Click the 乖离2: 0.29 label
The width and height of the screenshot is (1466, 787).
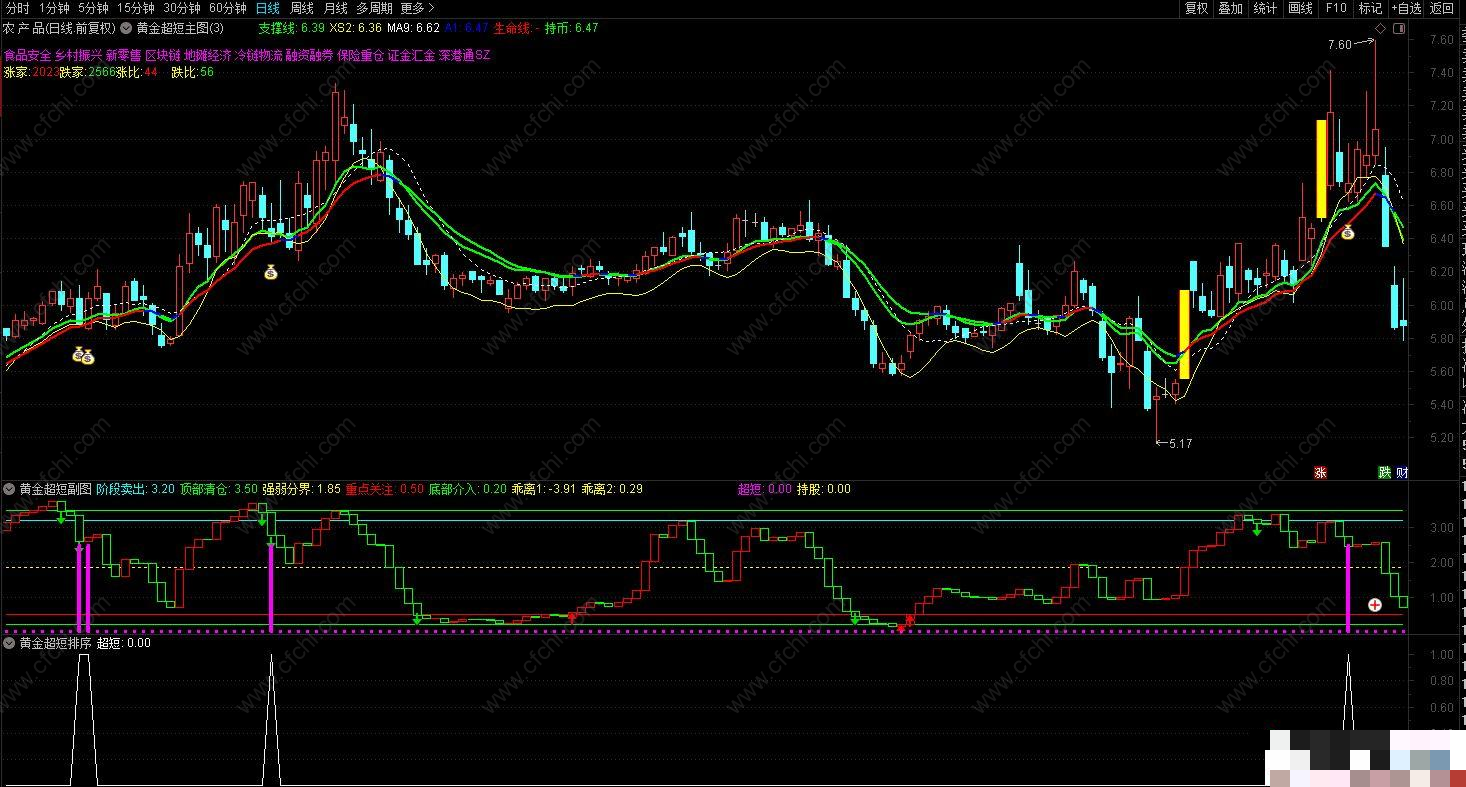[x=612, y=489]
